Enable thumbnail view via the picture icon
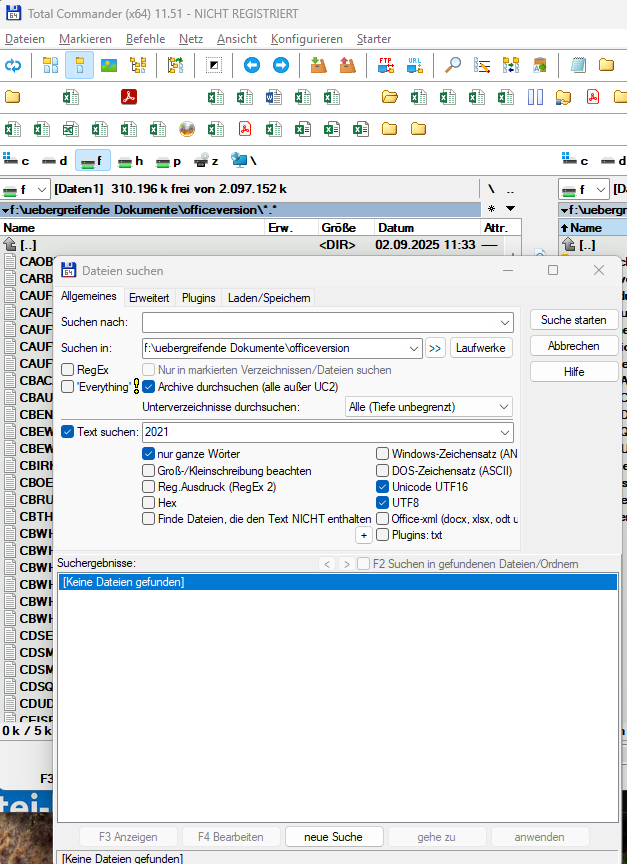Screen dimensions: 627x864 coord(109,66)
